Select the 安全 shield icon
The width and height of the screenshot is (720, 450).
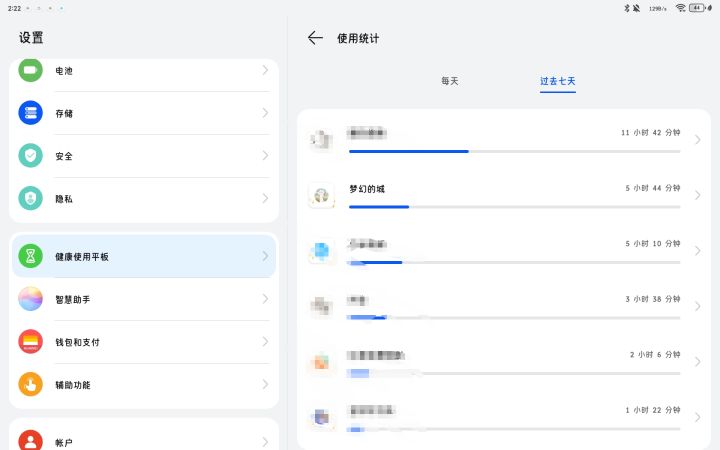pyautogui.click(x=31, y=156)
